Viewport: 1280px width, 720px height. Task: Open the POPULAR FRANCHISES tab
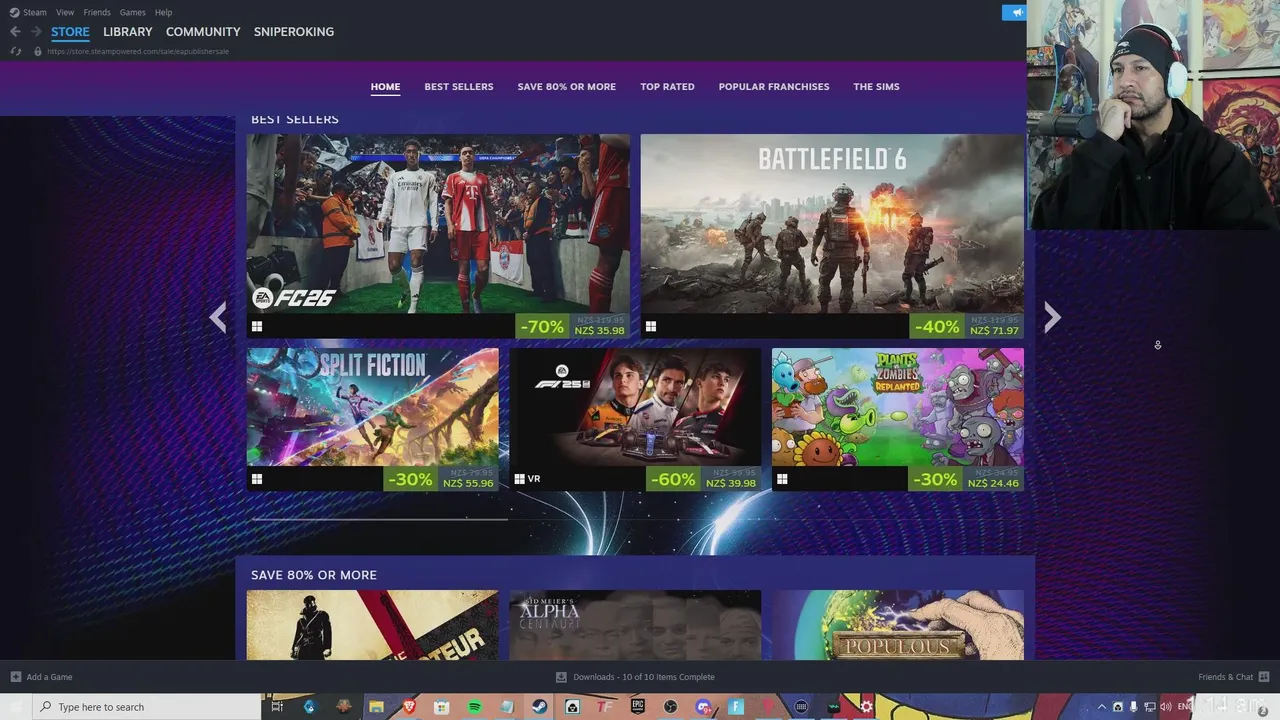click(x=774, y=87)
